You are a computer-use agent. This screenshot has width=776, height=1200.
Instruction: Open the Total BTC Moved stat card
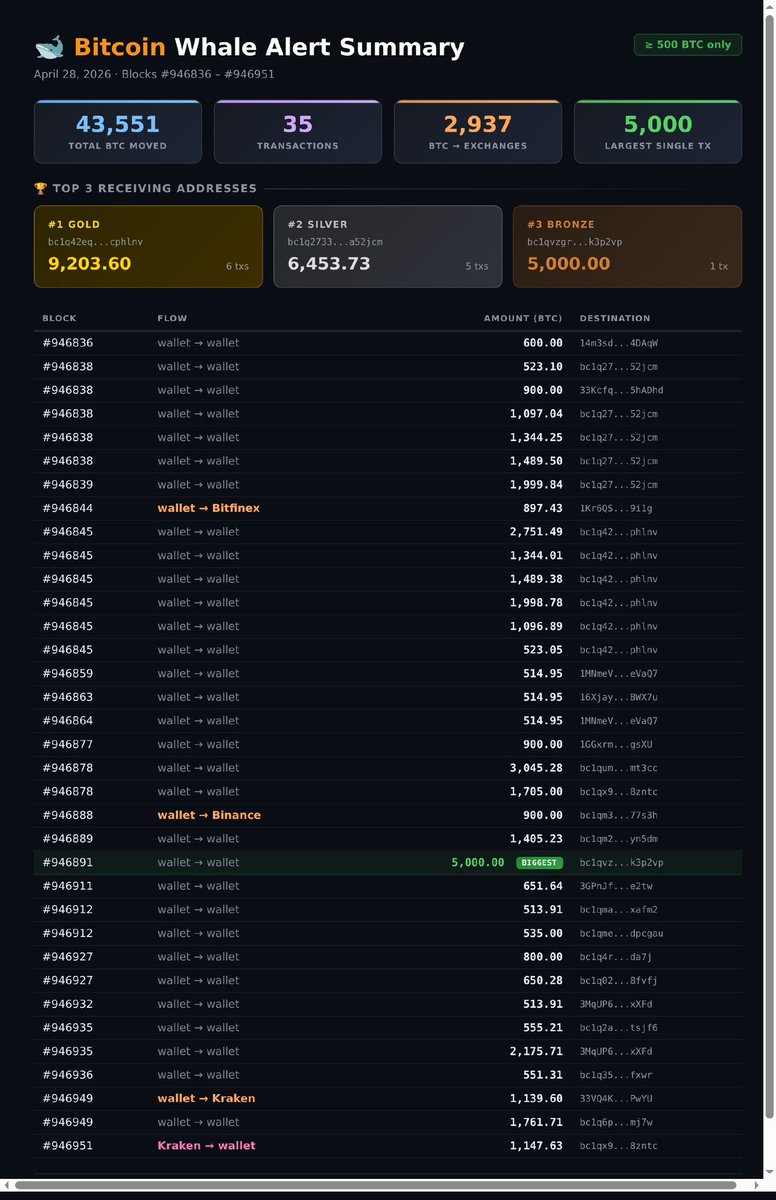click(118, 132)
